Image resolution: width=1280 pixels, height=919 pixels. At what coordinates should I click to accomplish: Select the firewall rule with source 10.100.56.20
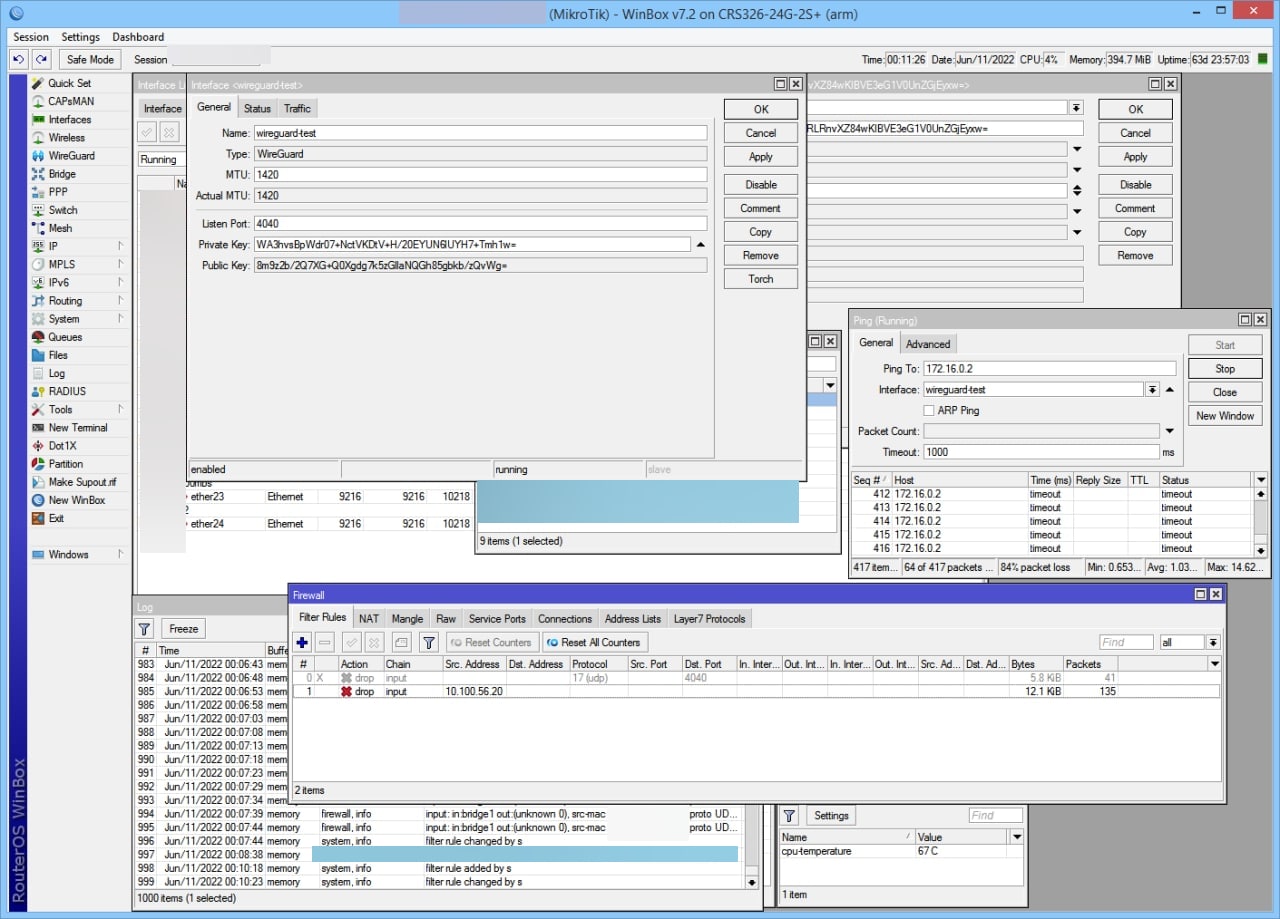tap(755, 691)
